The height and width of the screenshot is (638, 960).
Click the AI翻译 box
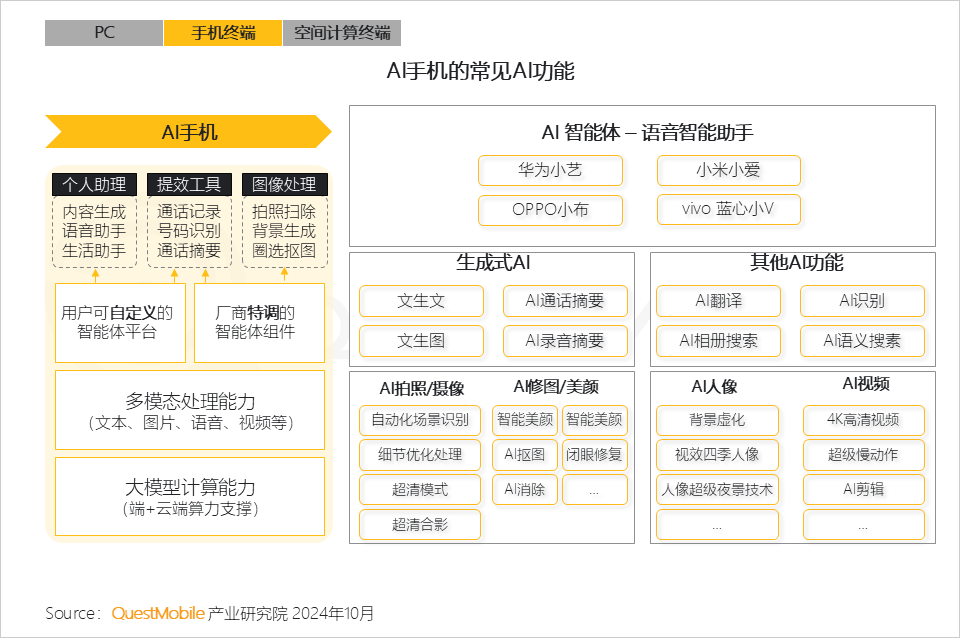point(718,301)
